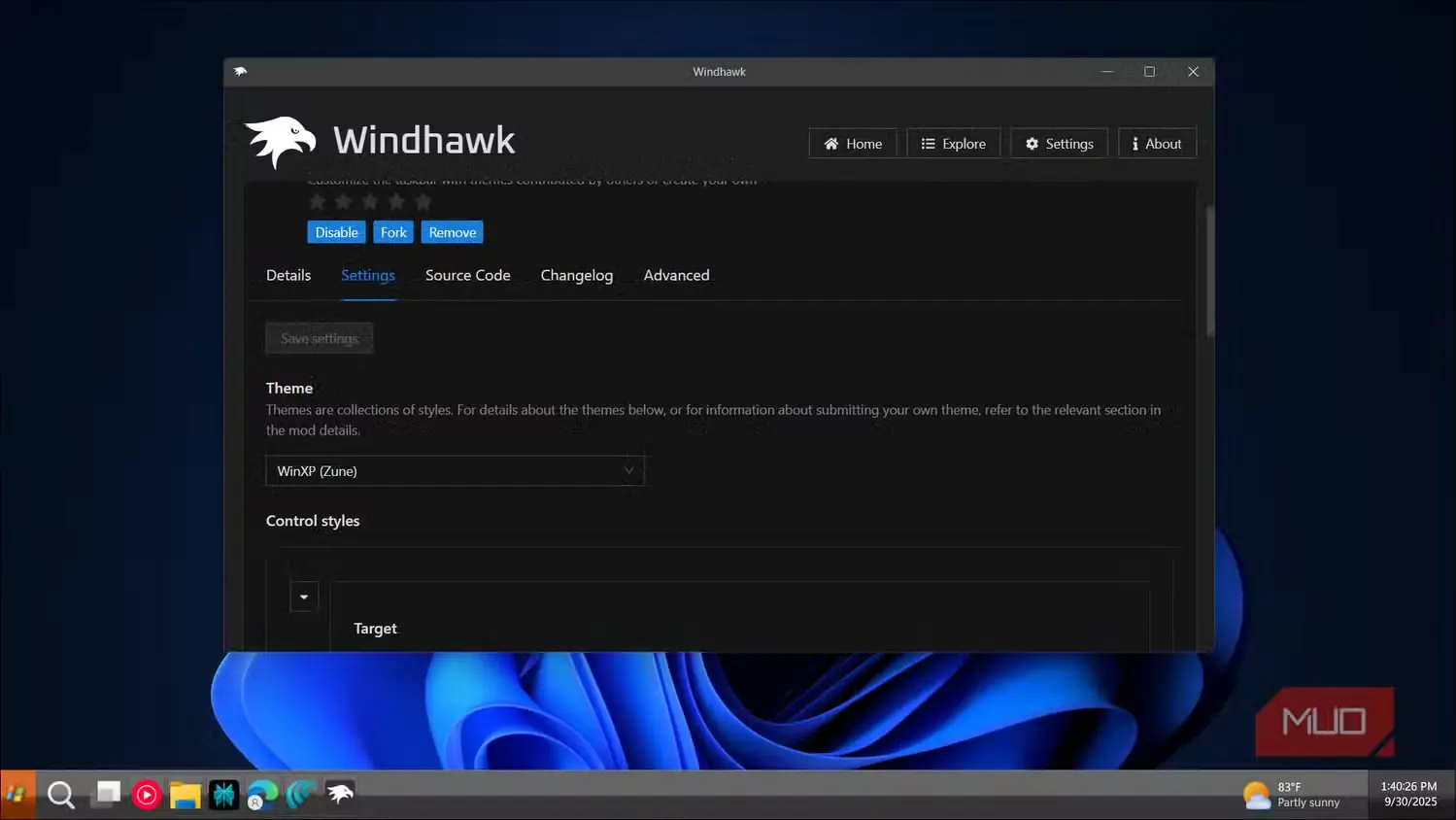Click the small Windhawk icon in title bar

[x=241, y=71]
